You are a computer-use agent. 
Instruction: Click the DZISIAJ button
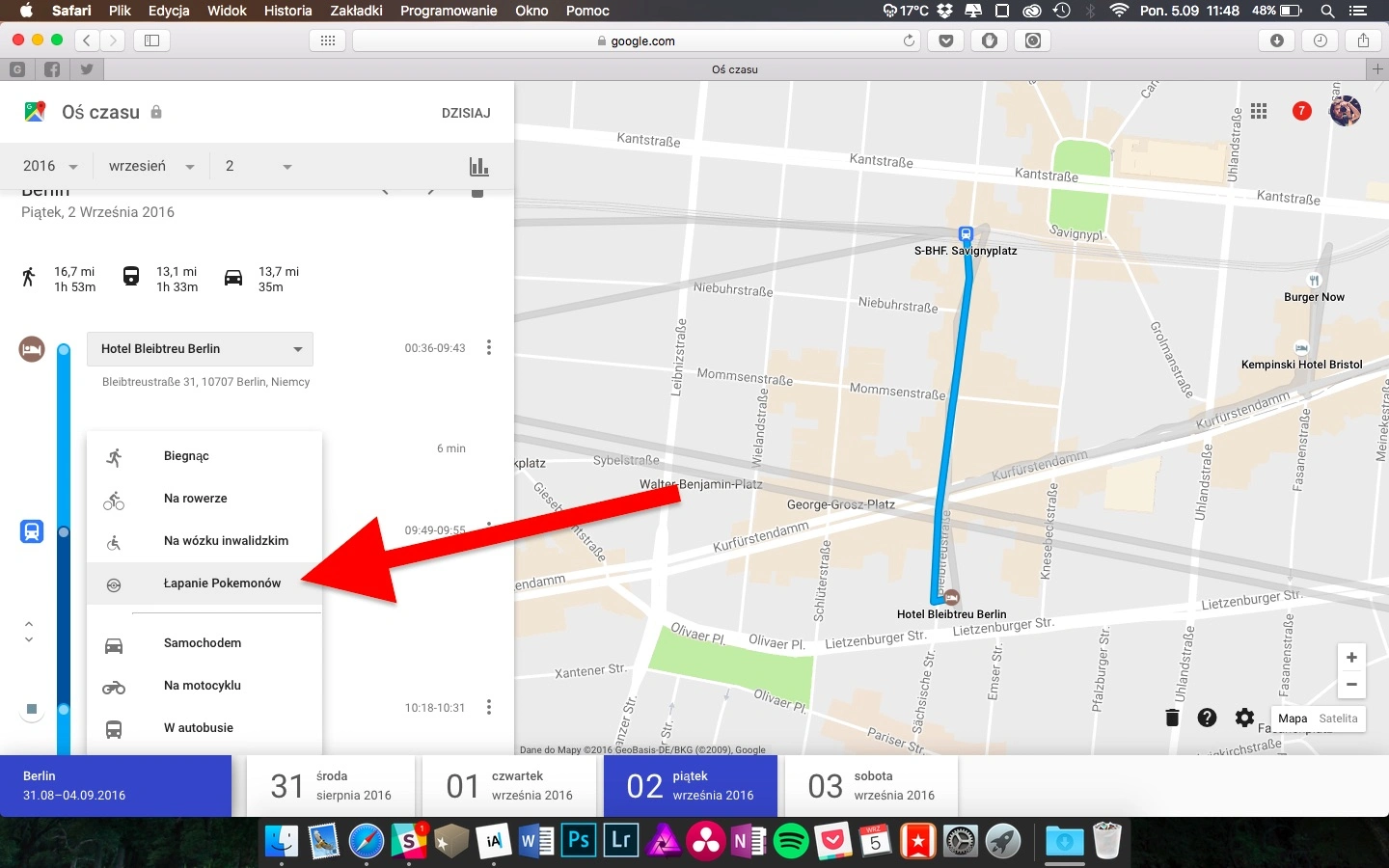tap(466, 113)
